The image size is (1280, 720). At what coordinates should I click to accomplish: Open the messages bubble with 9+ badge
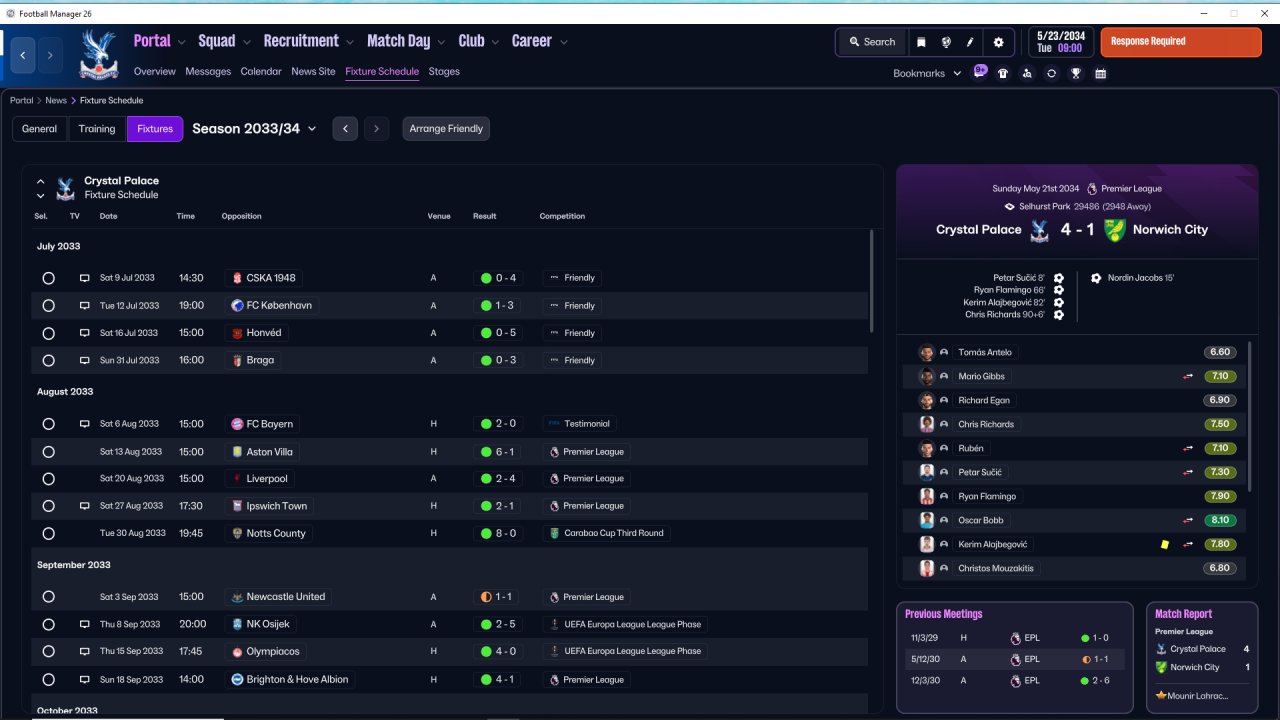click(980, 72)
